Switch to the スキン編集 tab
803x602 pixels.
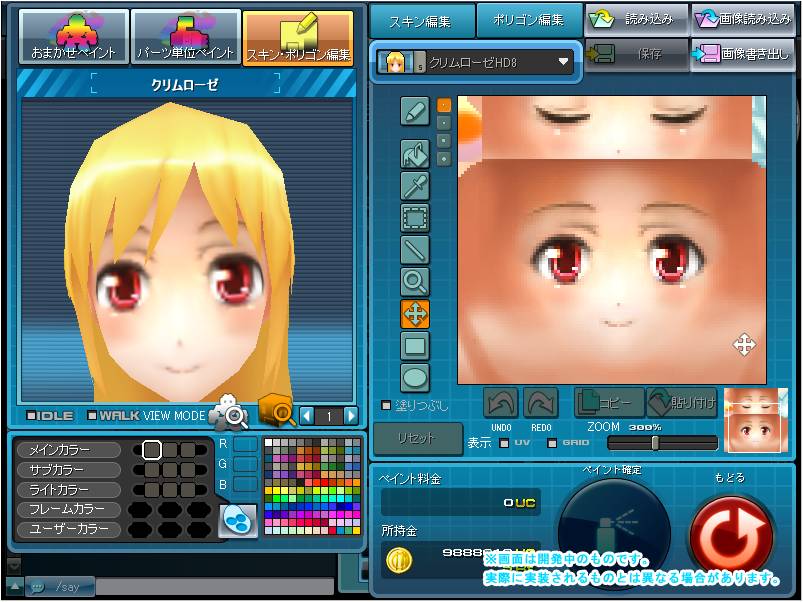[x=421, y=21]
